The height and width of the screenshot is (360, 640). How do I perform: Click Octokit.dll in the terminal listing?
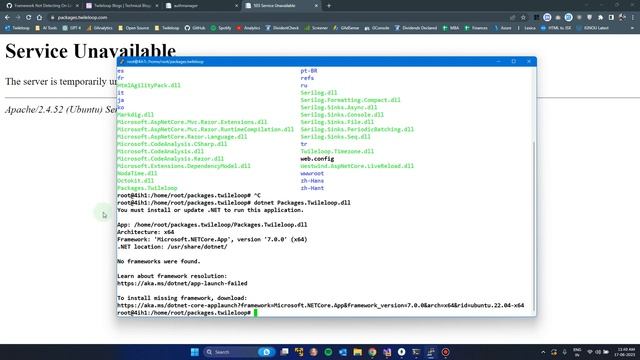pos(136,181)
